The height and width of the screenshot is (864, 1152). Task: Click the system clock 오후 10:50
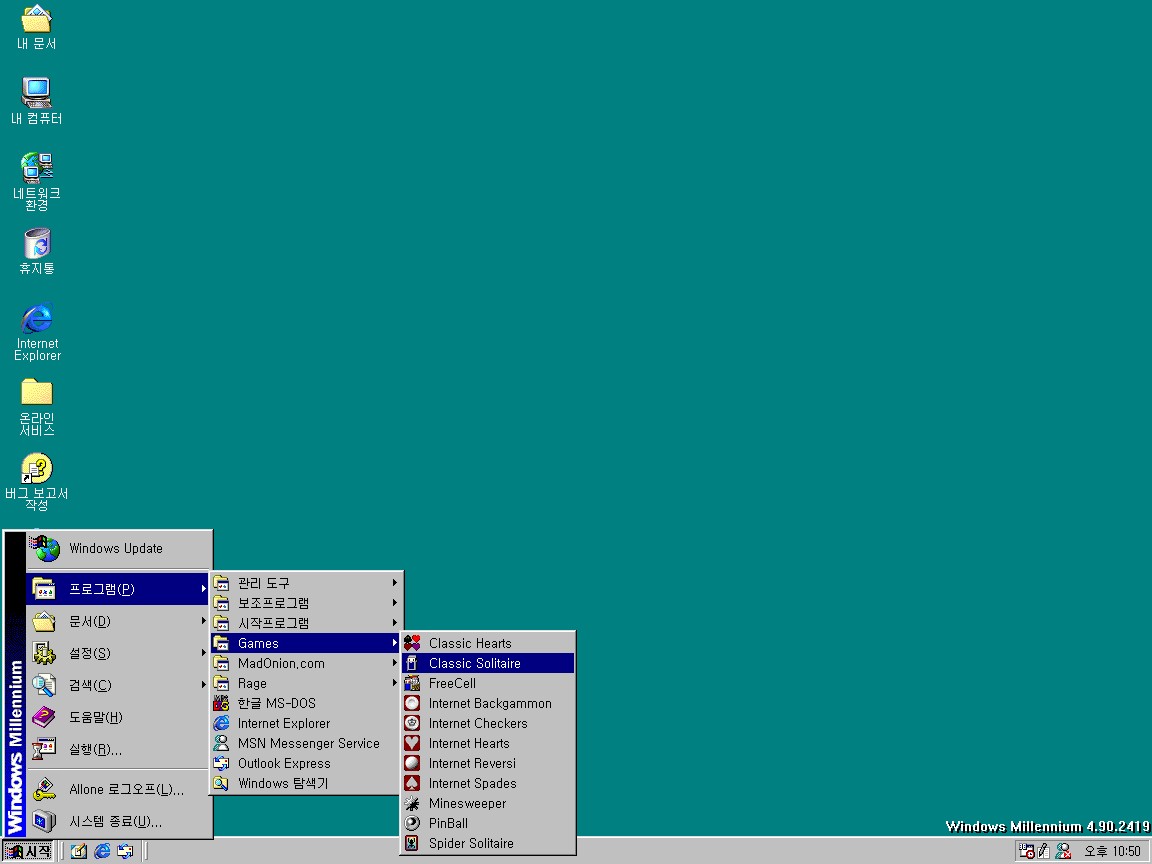click(1112, 852)
